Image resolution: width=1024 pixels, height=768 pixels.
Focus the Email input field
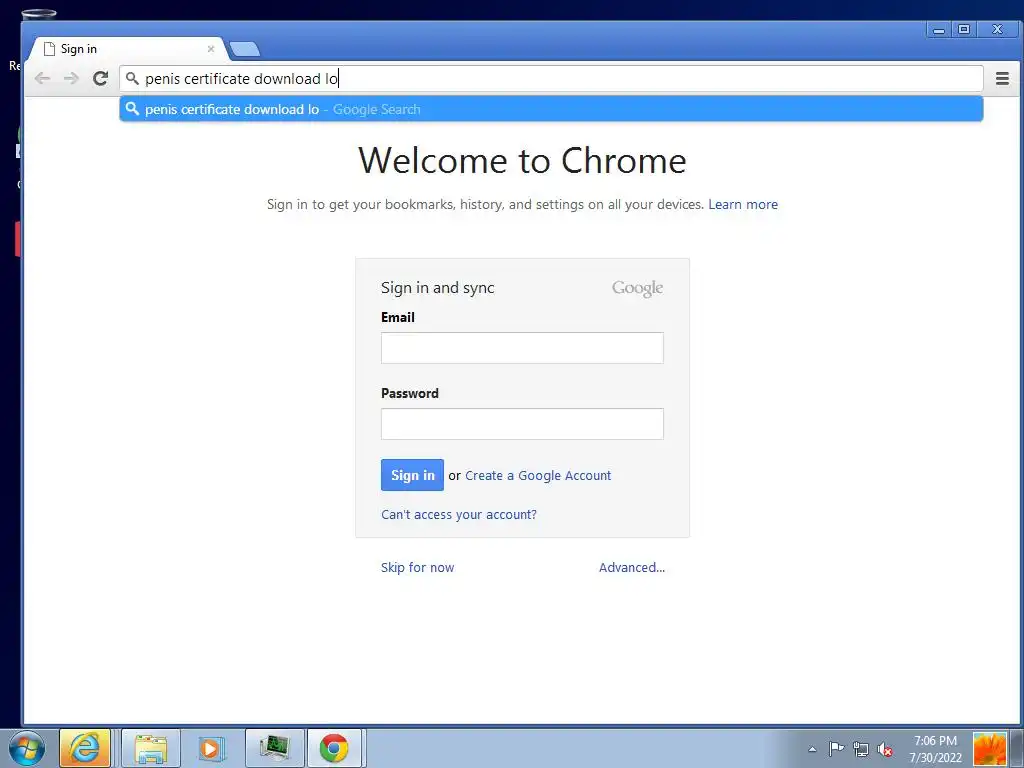pyautogui.click(x=522, y=348)
